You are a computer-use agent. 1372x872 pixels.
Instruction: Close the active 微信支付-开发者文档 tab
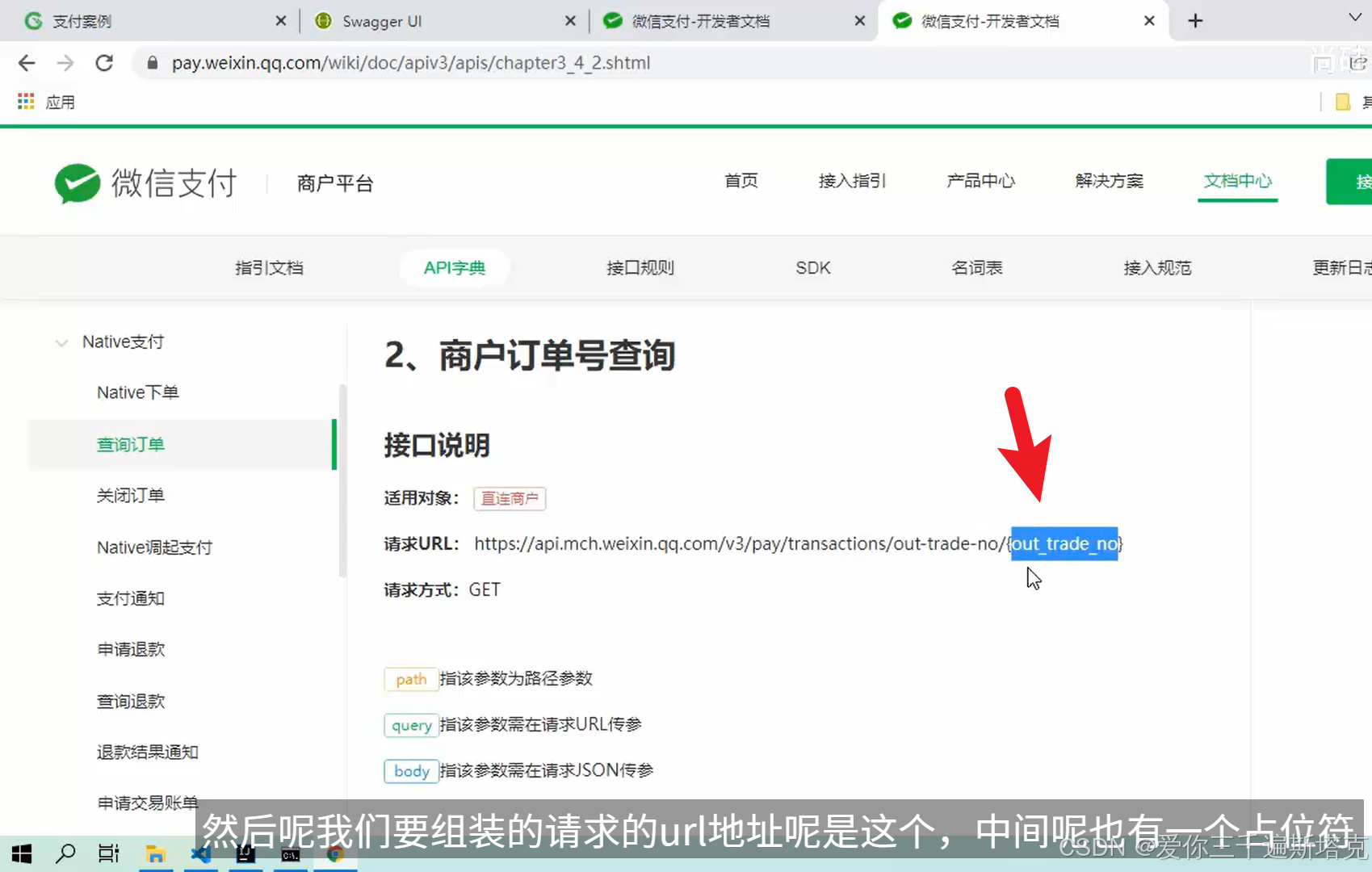(x=1149, y=21)
